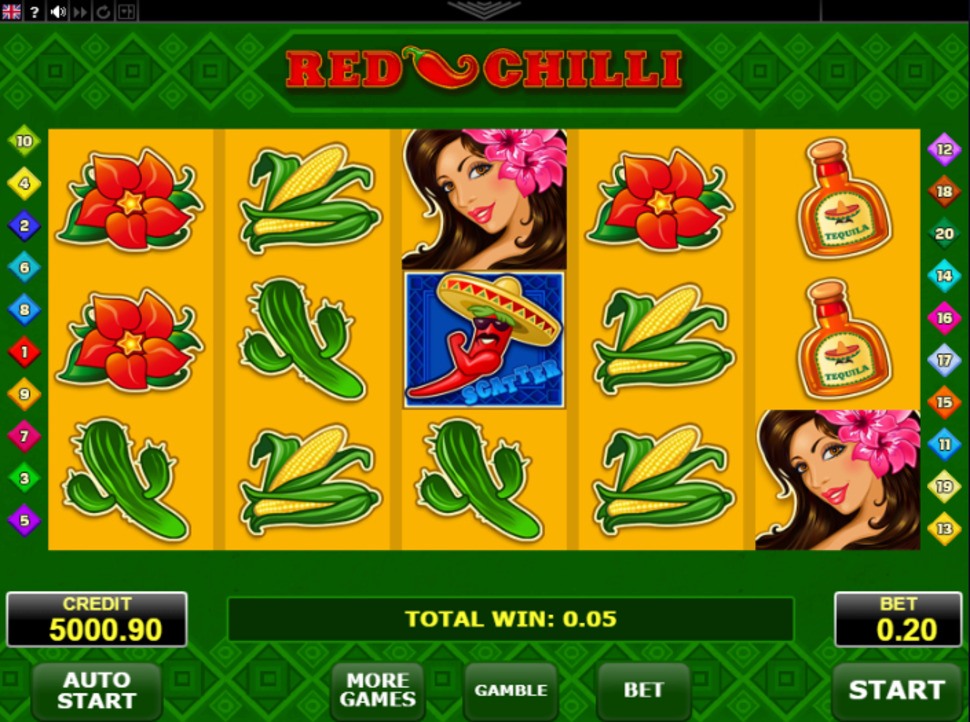Click the circular reload arrow icon
This screenshot has height=722, width=970.
(x=103, y=11)
